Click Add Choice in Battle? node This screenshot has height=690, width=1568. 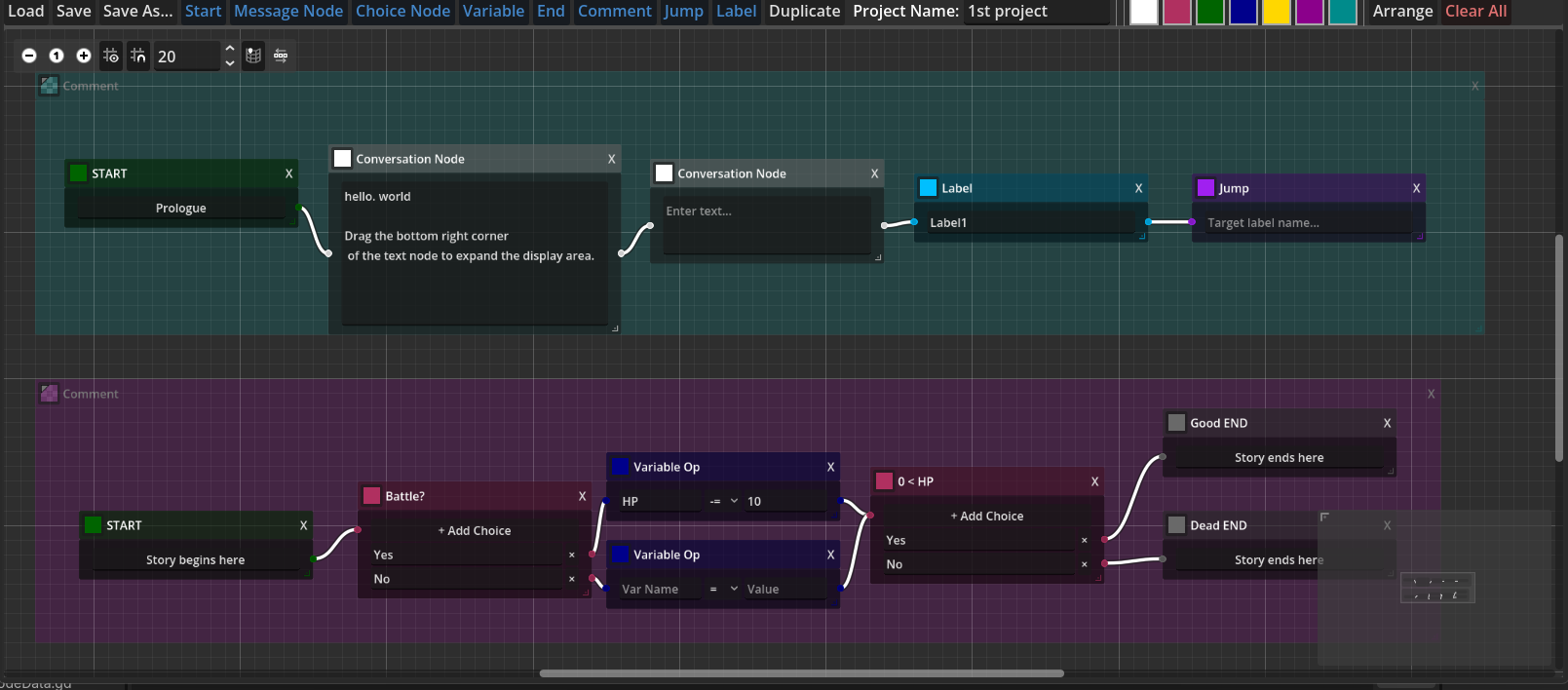(x=475, y=531)
